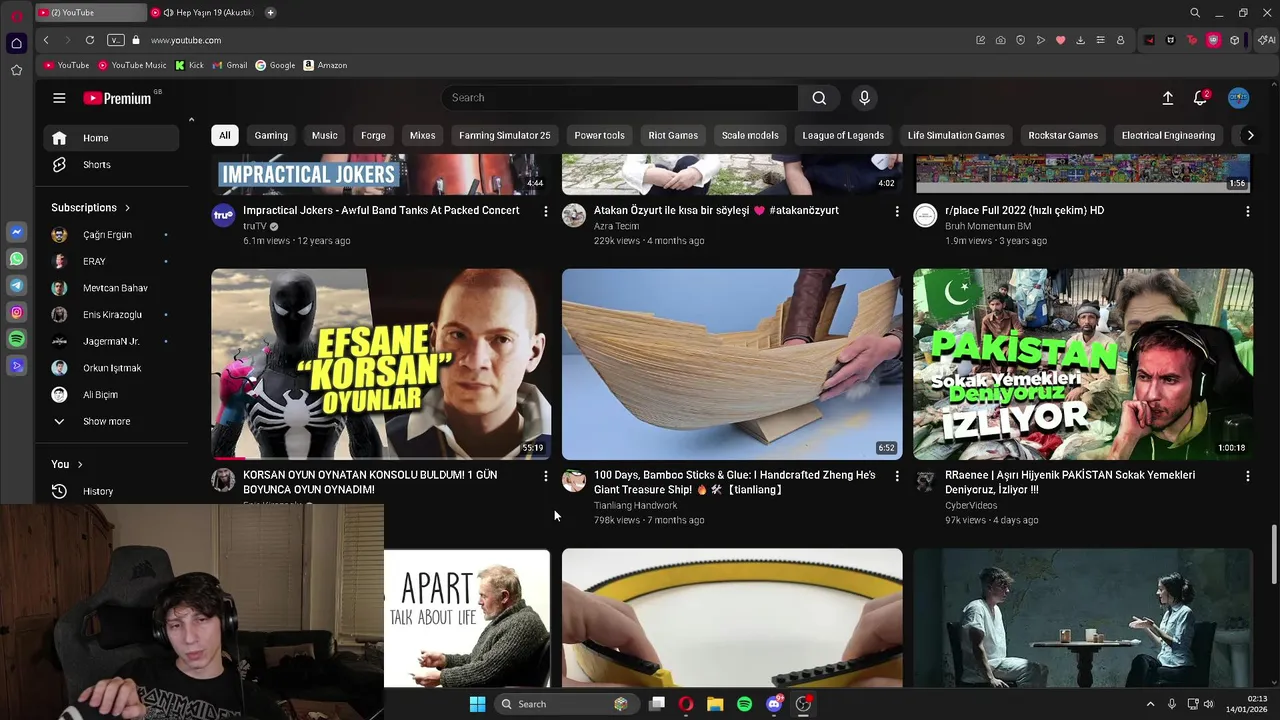Click Opera sidebar home icon
The width and height of the screenshot is (1280, 720).
tap(16, 43)
